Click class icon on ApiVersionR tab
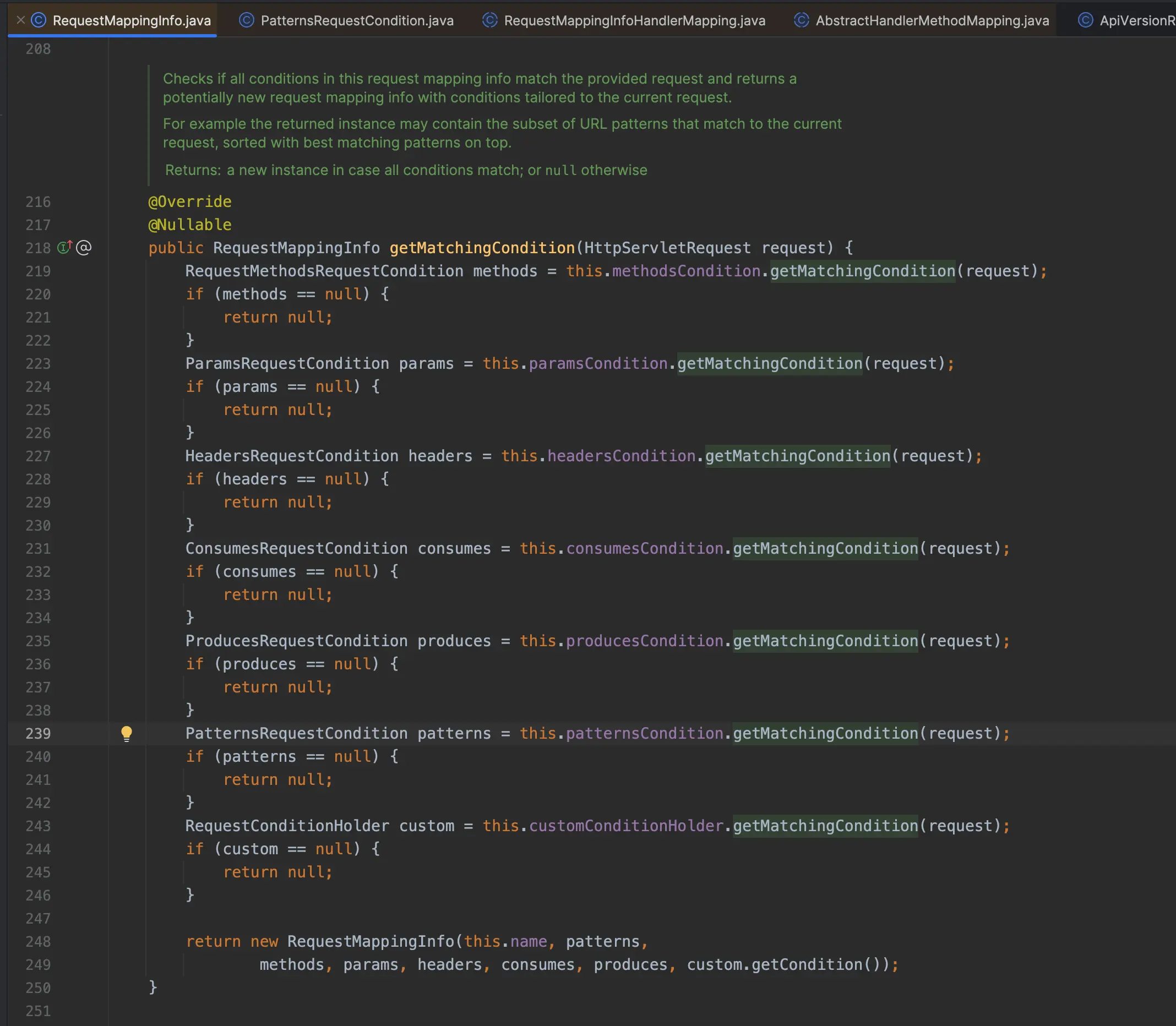The width and height of the screenshot is (1176, 1026). [x=1086, y=20]
